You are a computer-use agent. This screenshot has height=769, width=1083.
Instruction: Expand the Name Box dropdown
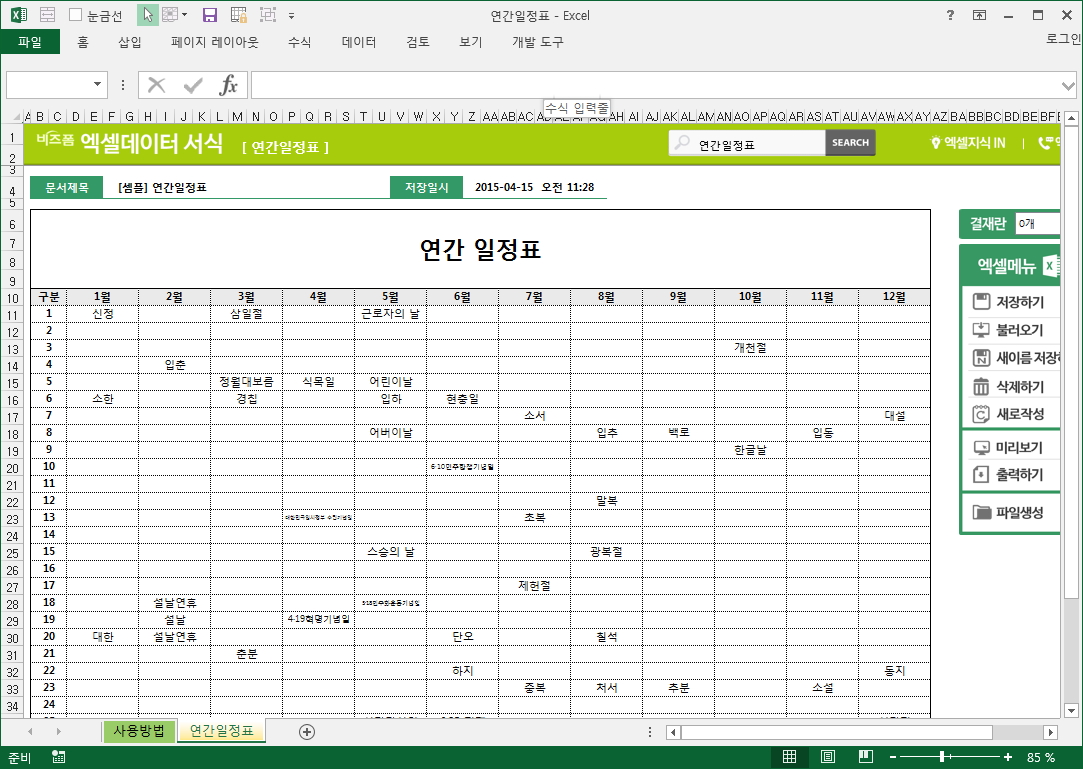click(98, 85)
